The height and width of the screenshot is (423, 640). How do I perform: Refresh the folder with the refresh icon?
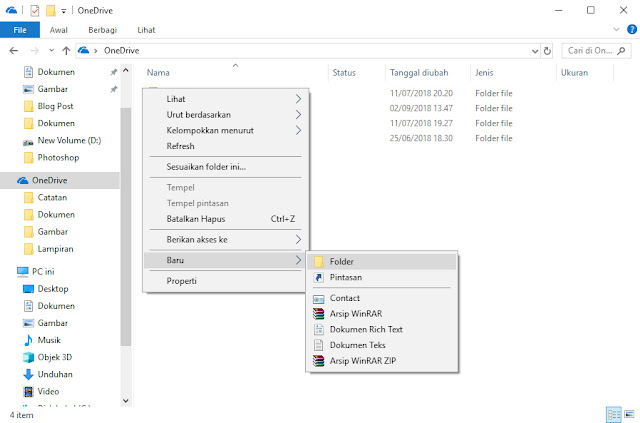(547, 51)
